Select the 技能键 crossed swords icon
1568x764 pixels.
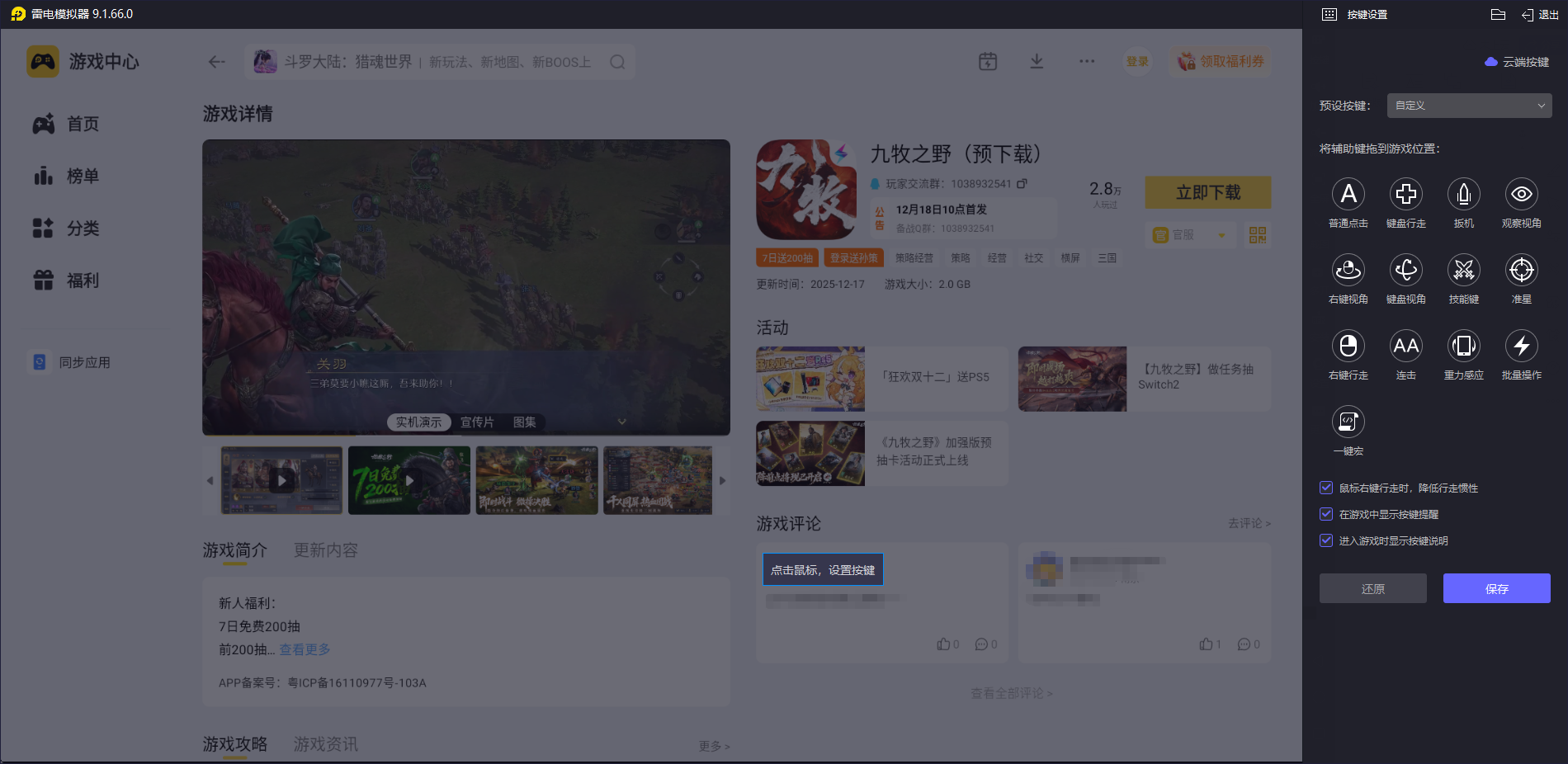tap(1463, 270)
